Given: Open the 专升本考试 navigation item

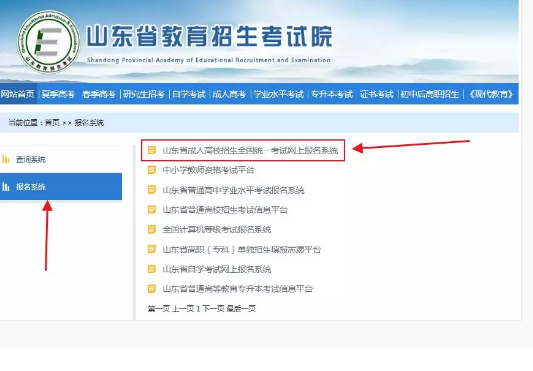Looking at the screenshot, I should pyautogui.click(x=332, y=94).
